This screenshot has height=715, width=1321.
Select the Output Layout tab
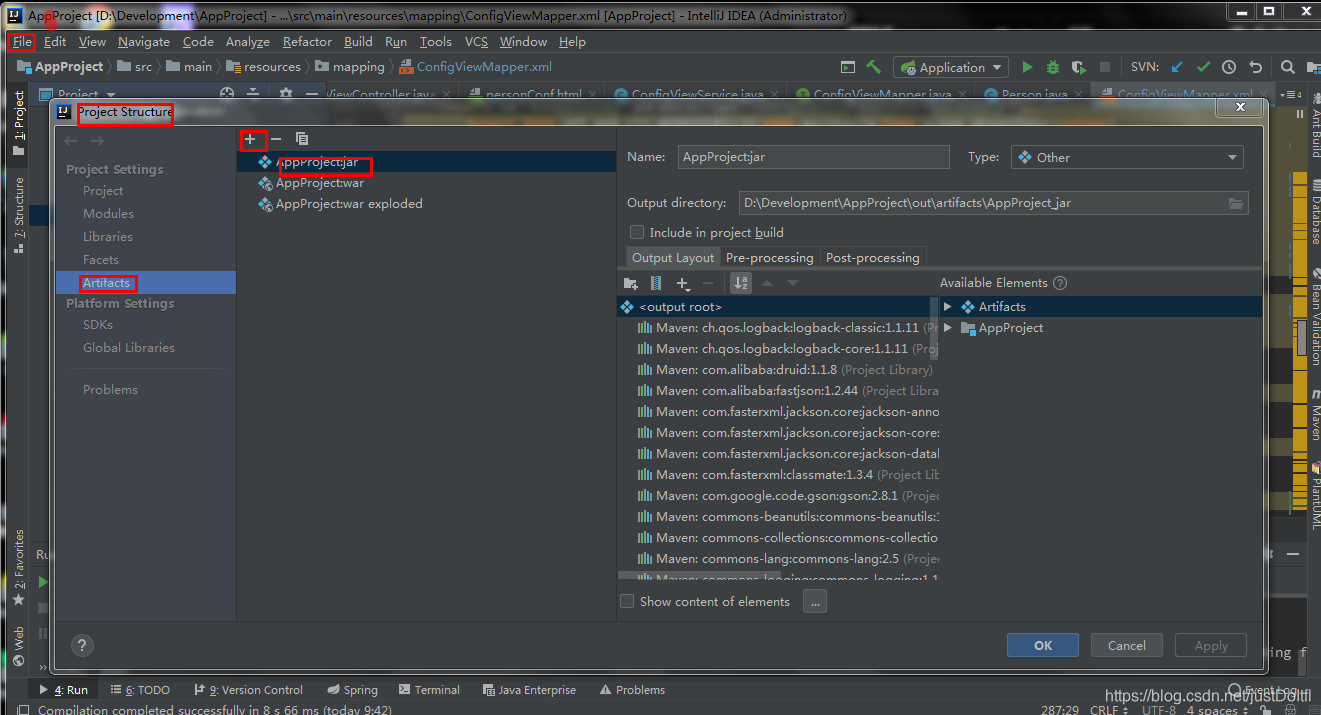(x=673, y=257)
